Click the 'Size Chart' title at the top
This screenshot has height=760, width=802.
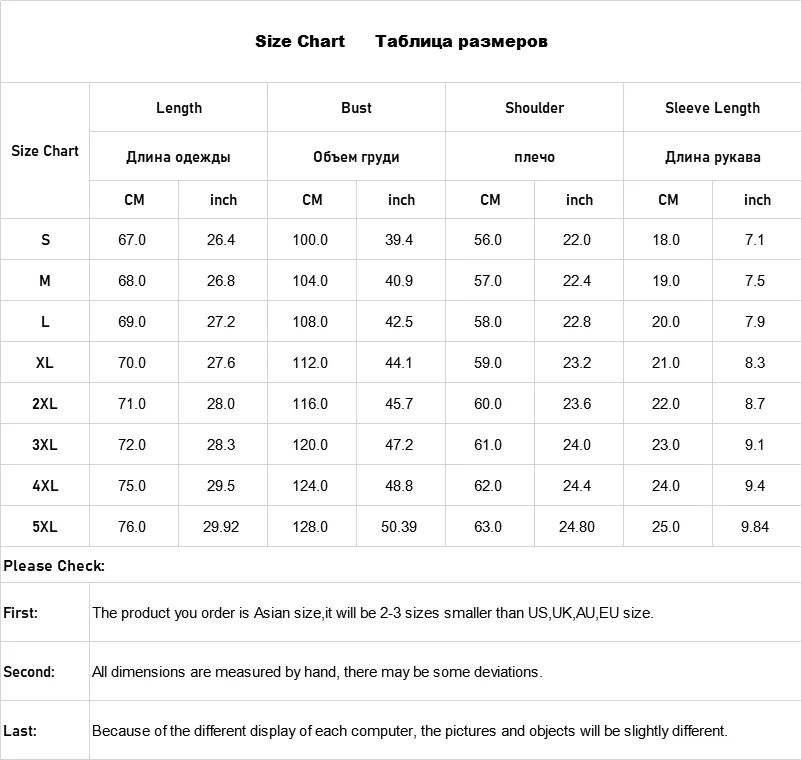point(299,41)
